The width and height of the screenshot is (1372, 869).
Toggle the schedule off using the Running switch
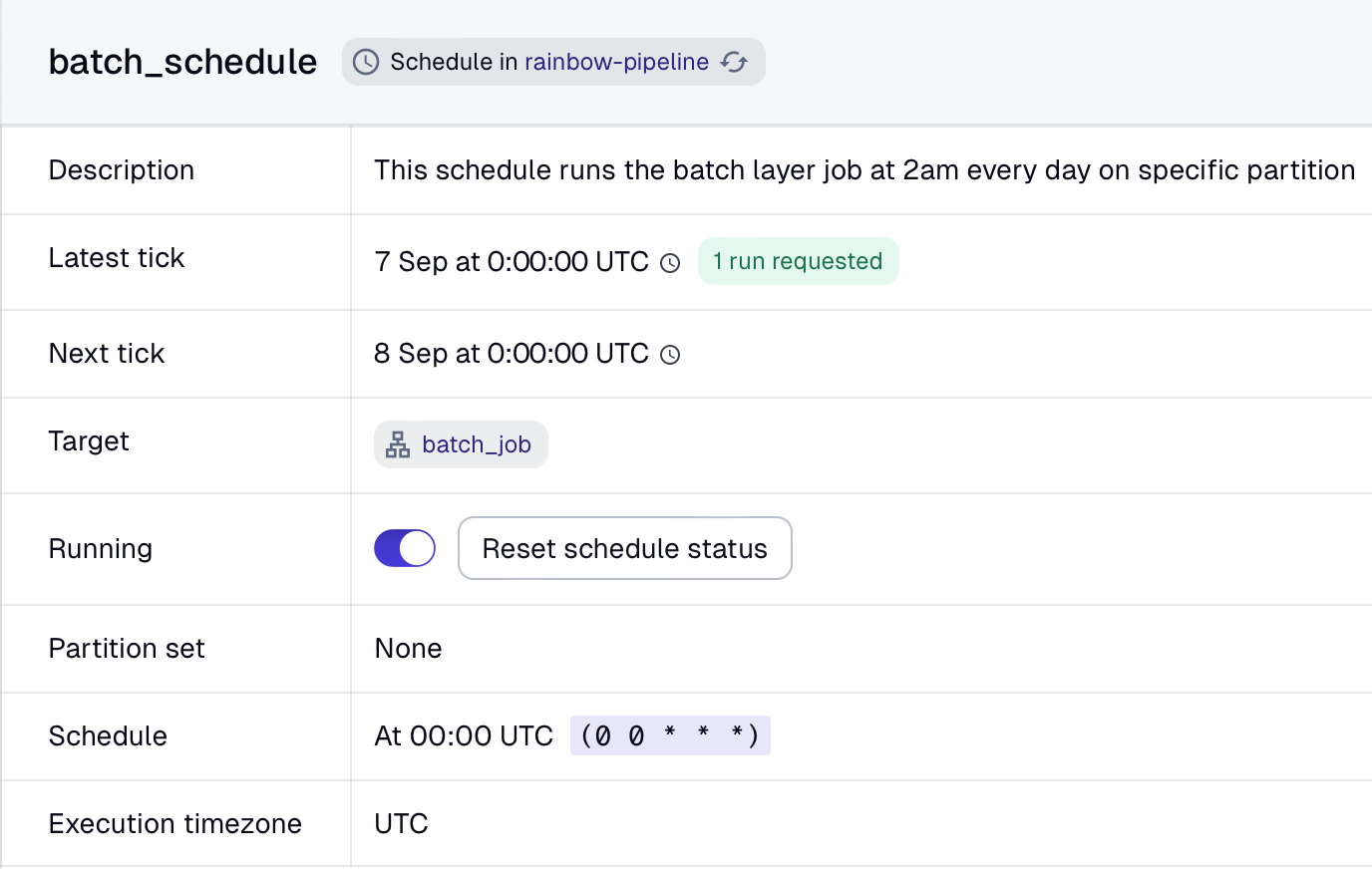click(x=404, y=548)
